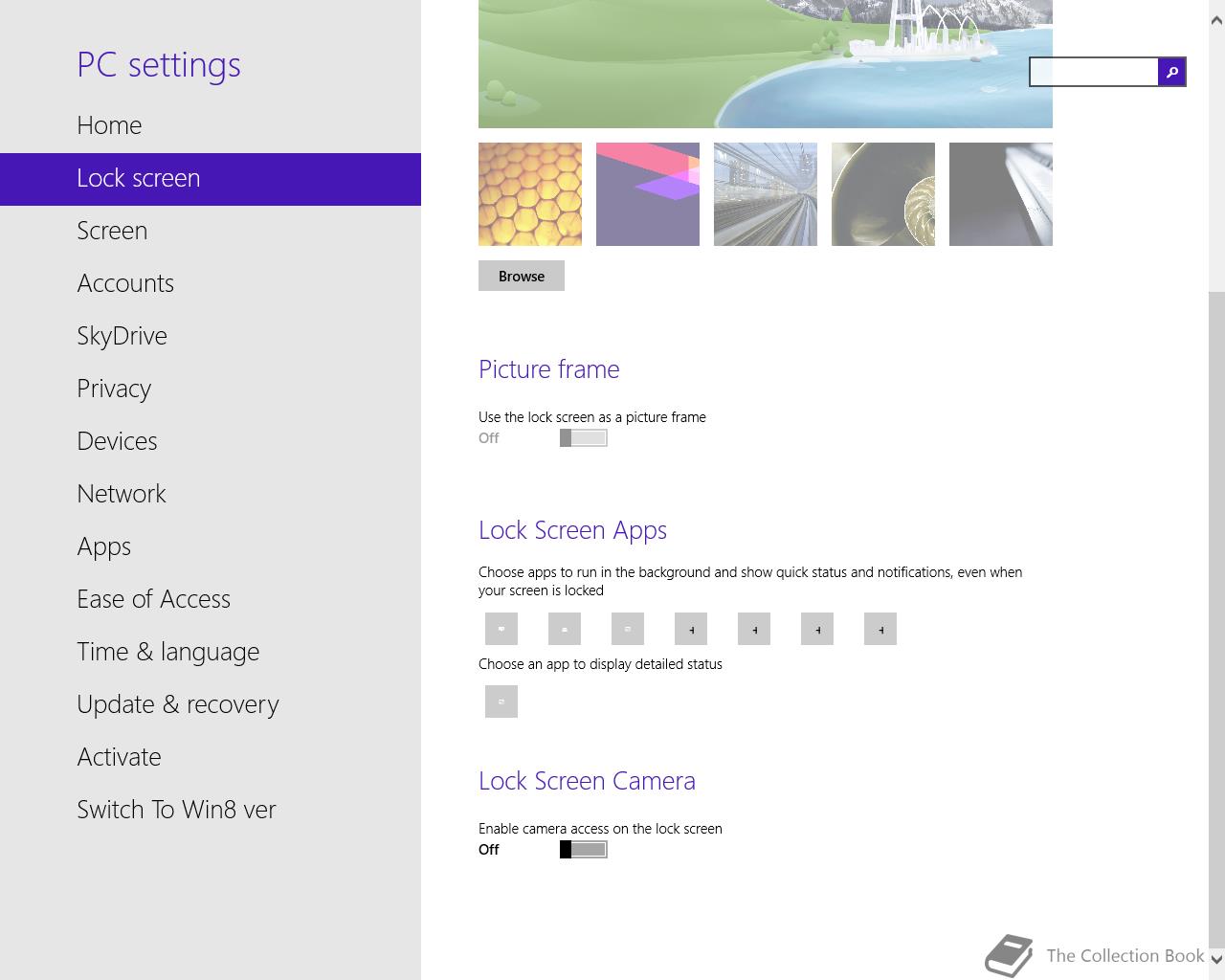This screenshot has width=1225, height=980.
Task: Click the PC settings title
Action: [x=159, y=65]
